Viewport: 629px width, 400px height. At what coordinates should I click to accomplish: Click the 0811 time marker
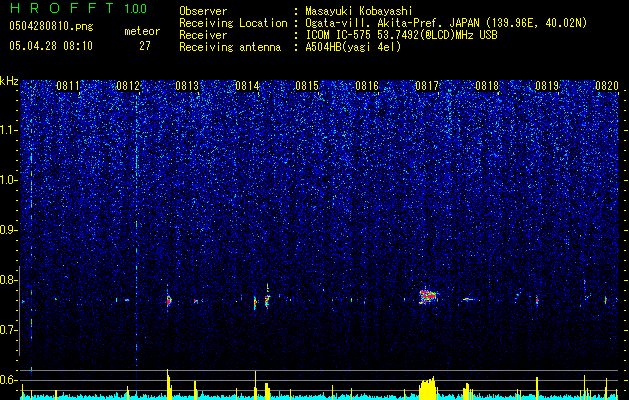click(68, 86)
